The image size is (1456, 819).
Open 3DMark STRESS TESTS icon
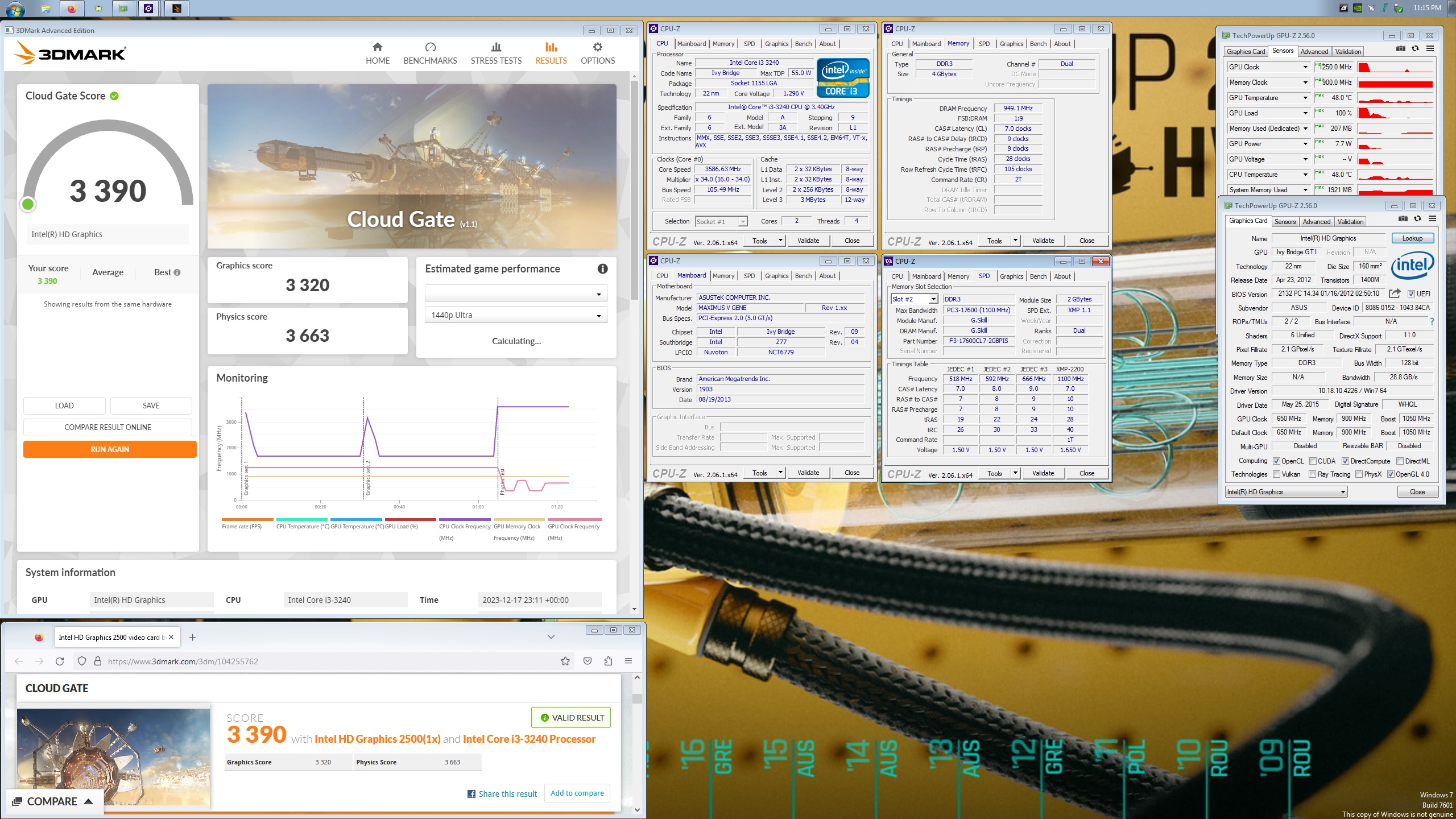tap(496, 47)
